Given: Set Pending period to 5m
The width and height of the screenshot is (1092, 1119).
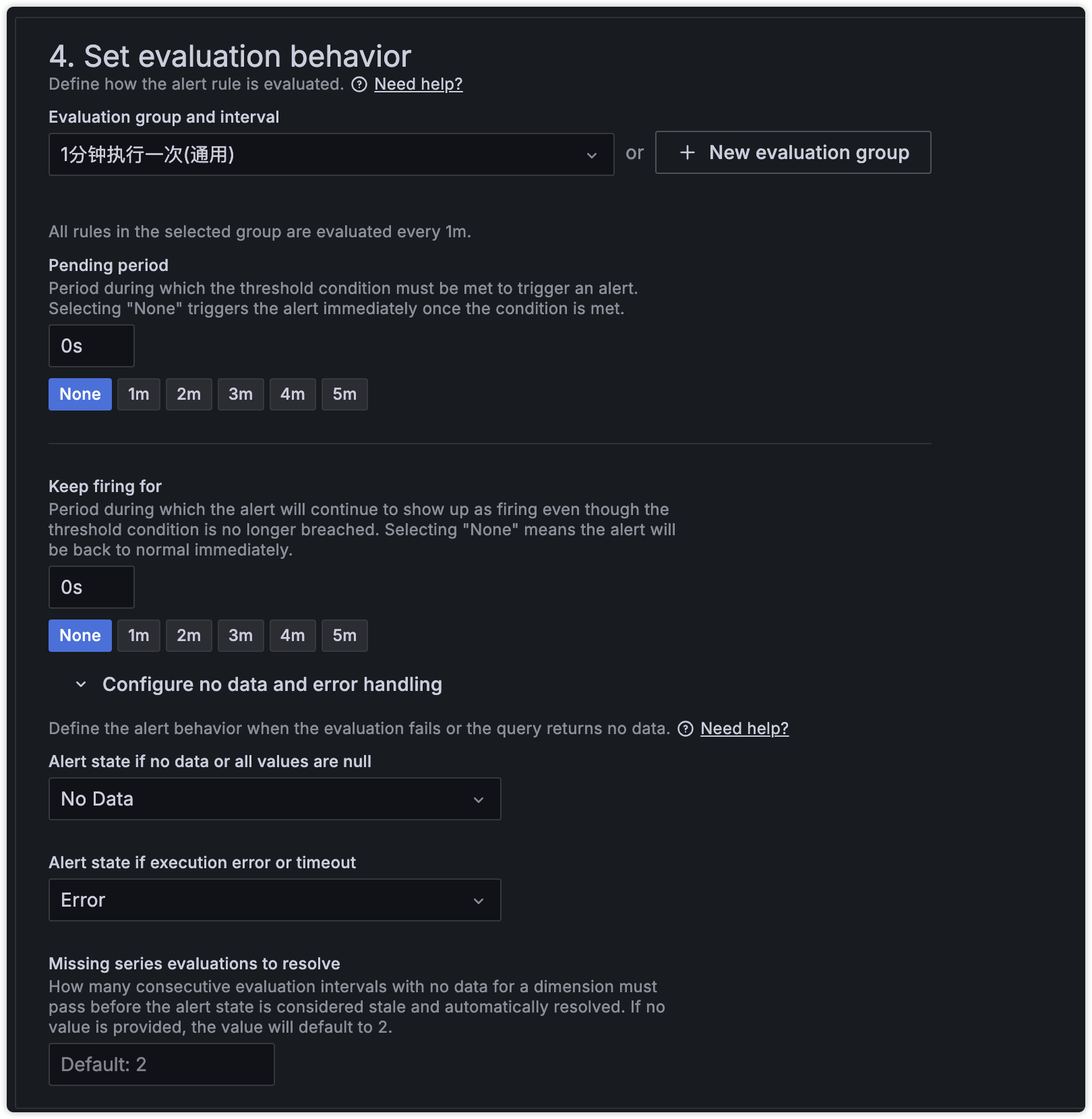Looking at the screenshot, I should click(344, 394).
